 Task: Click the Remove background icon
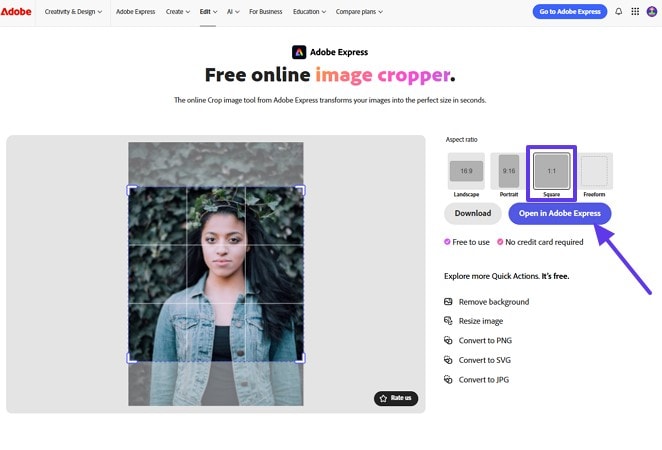[x=448, y=301]
